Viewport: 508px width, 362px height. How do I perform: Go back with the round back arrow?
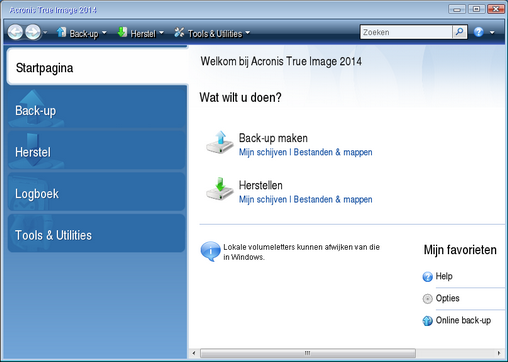point(15,32)
